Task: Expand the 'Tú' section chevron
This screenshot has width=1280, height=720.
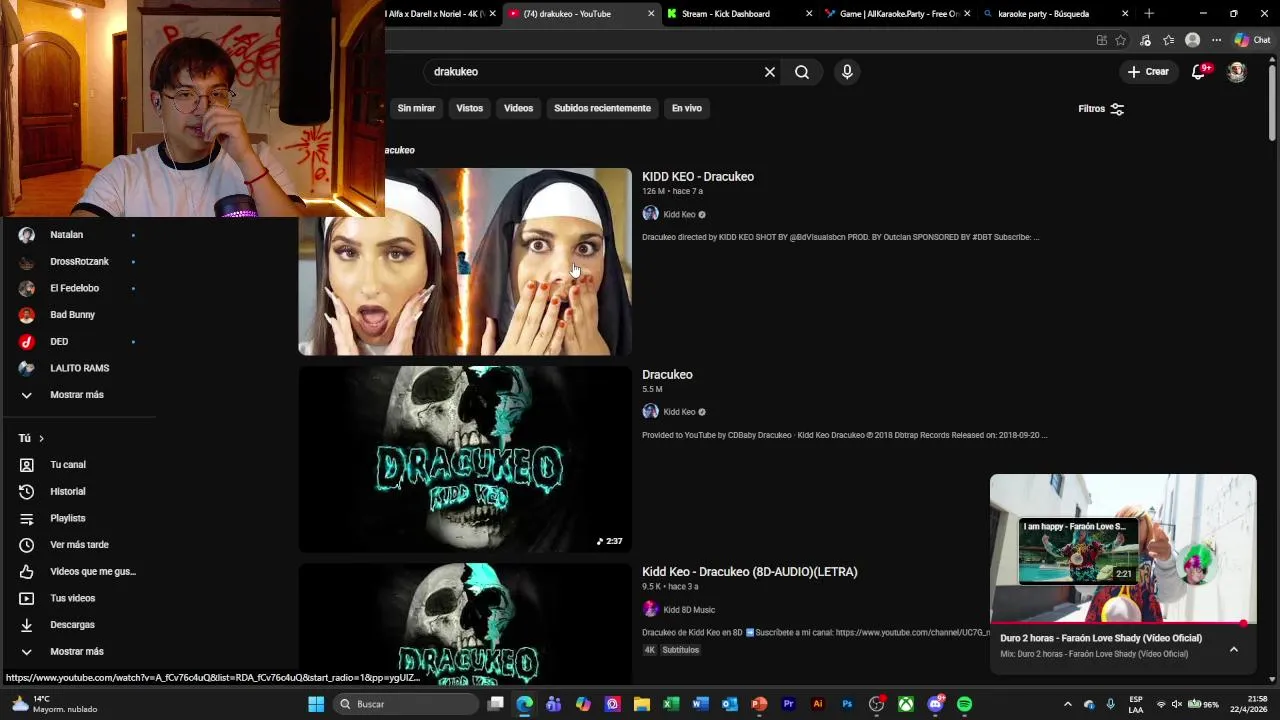Action: point(41,438)
